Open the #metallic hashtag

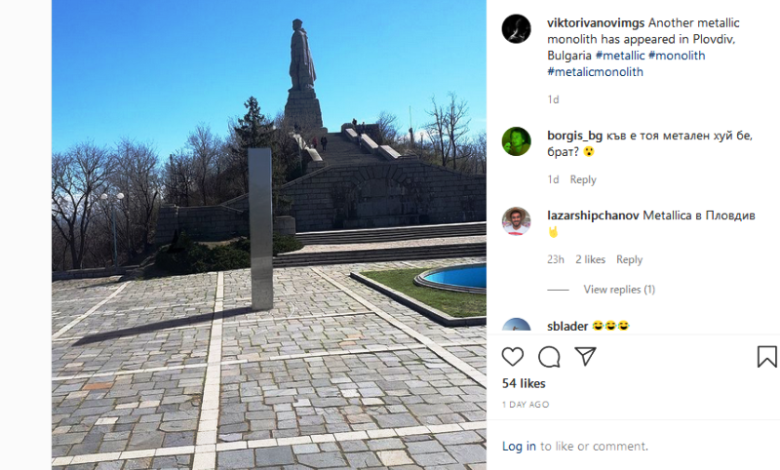tap(620, 55)
